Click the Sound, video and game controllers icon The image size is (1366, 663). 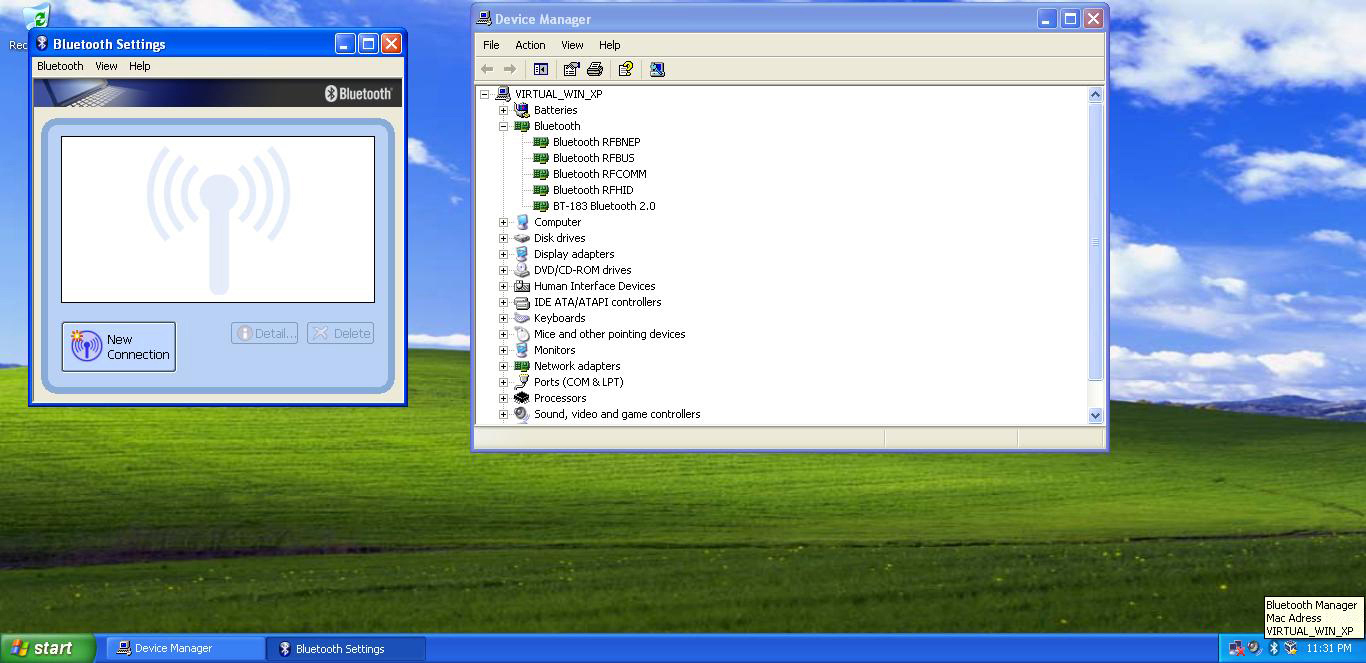pos(522,414)
